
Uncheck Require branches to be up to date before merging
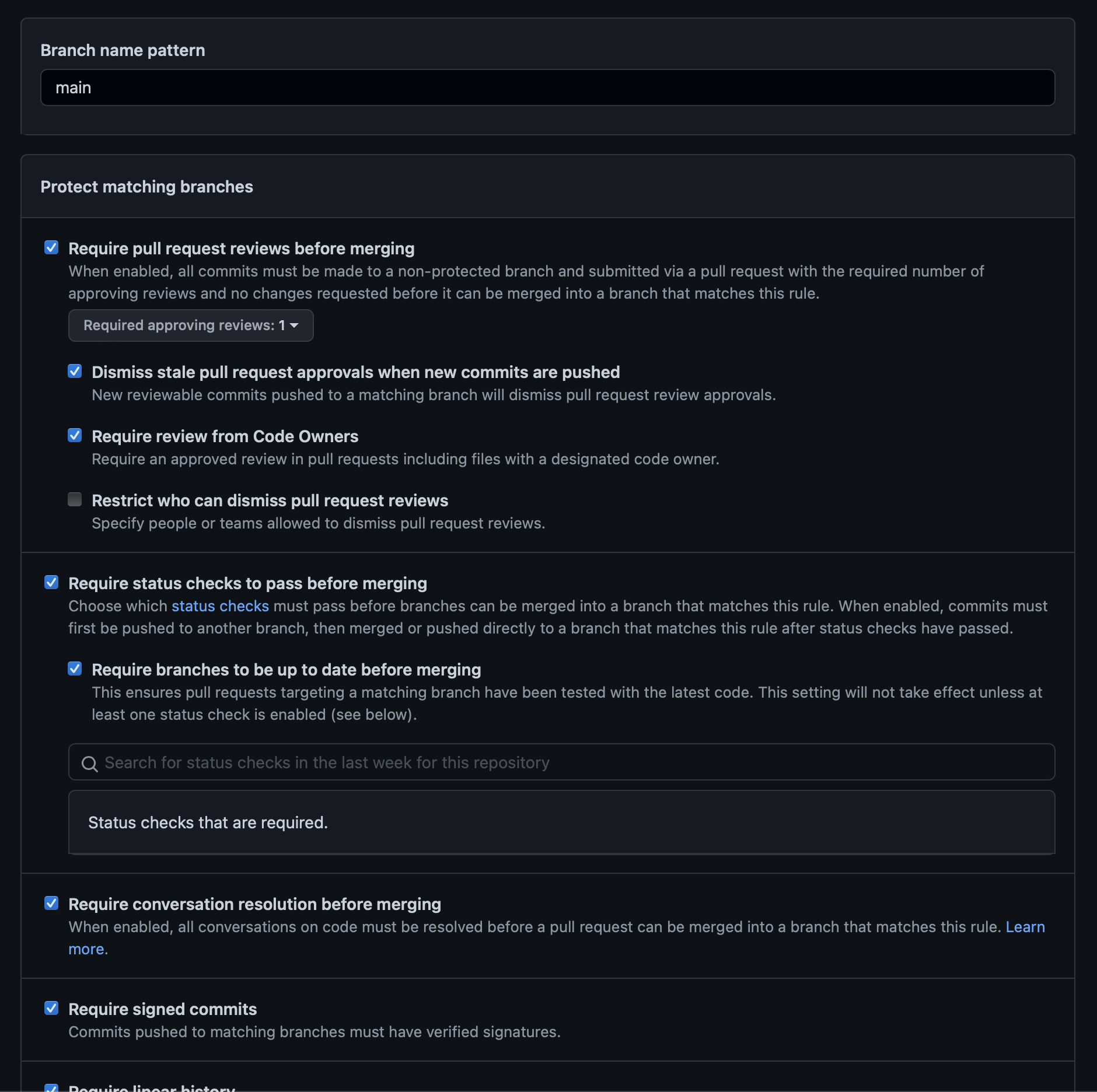click(75, 669)
